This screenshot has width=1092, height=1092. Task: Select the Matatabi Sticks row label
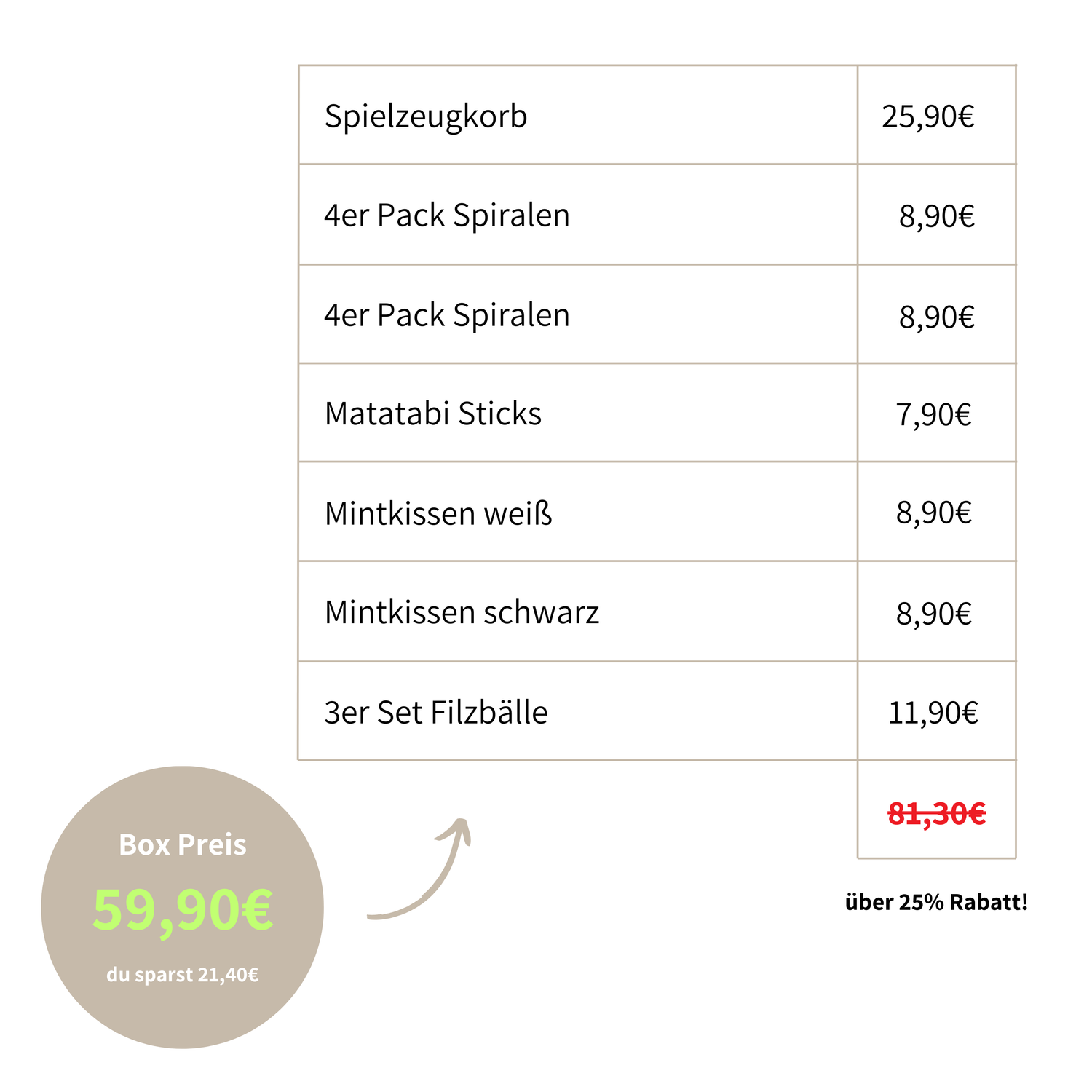point(433,414)
